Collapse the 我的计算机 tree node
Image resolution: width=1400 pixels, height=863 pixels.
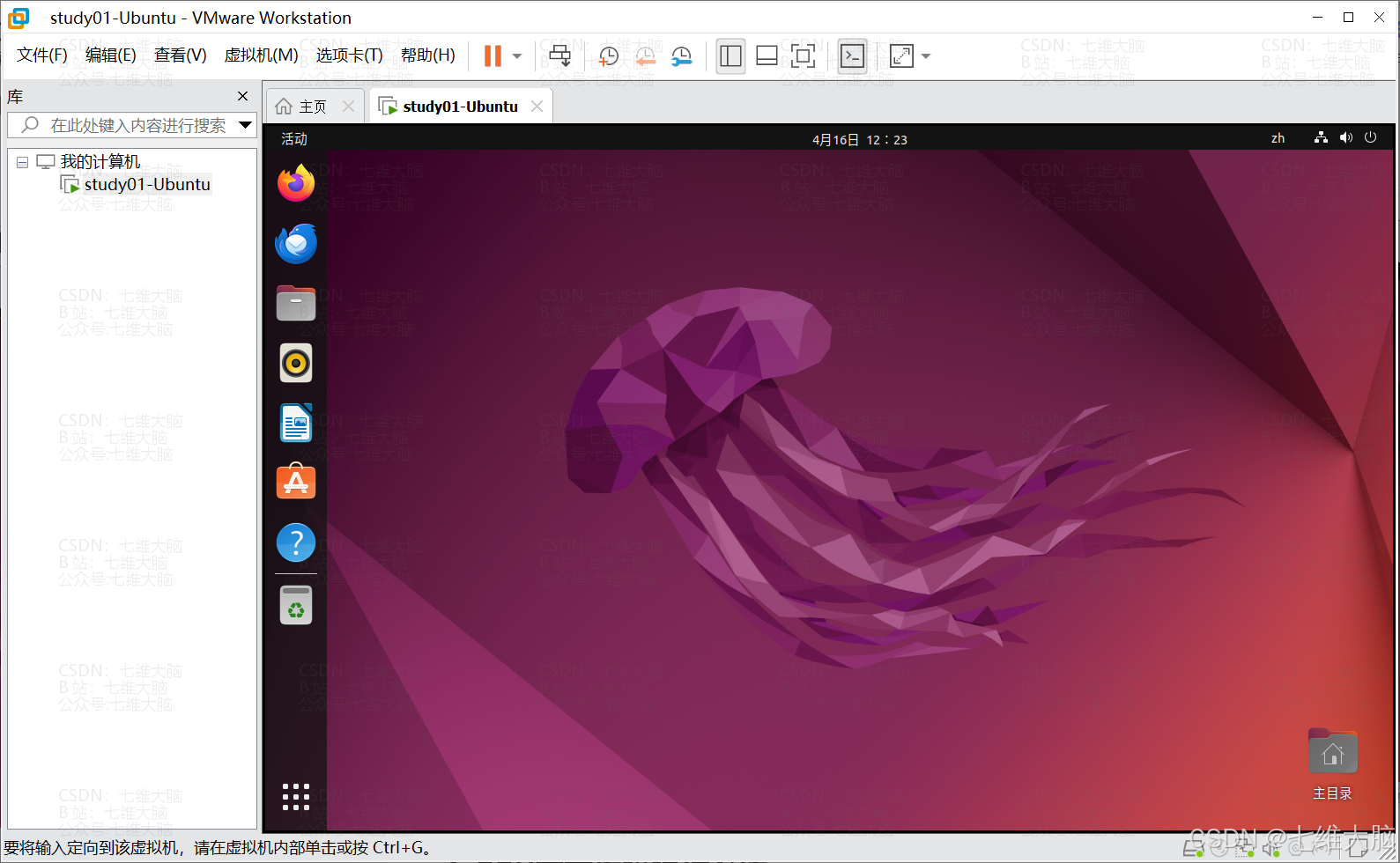23,162
